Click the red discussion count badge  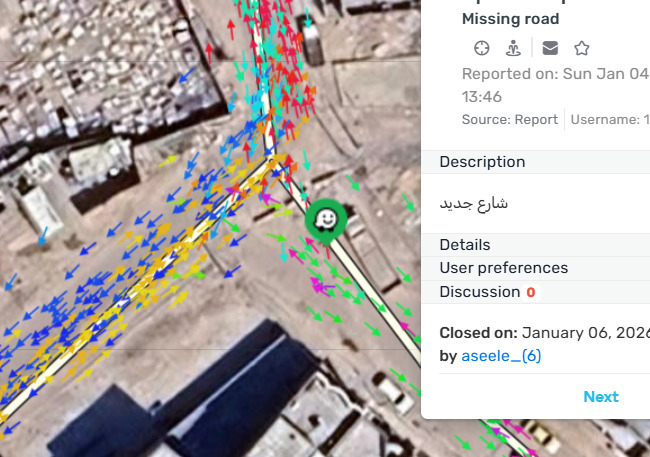(530, 293)
